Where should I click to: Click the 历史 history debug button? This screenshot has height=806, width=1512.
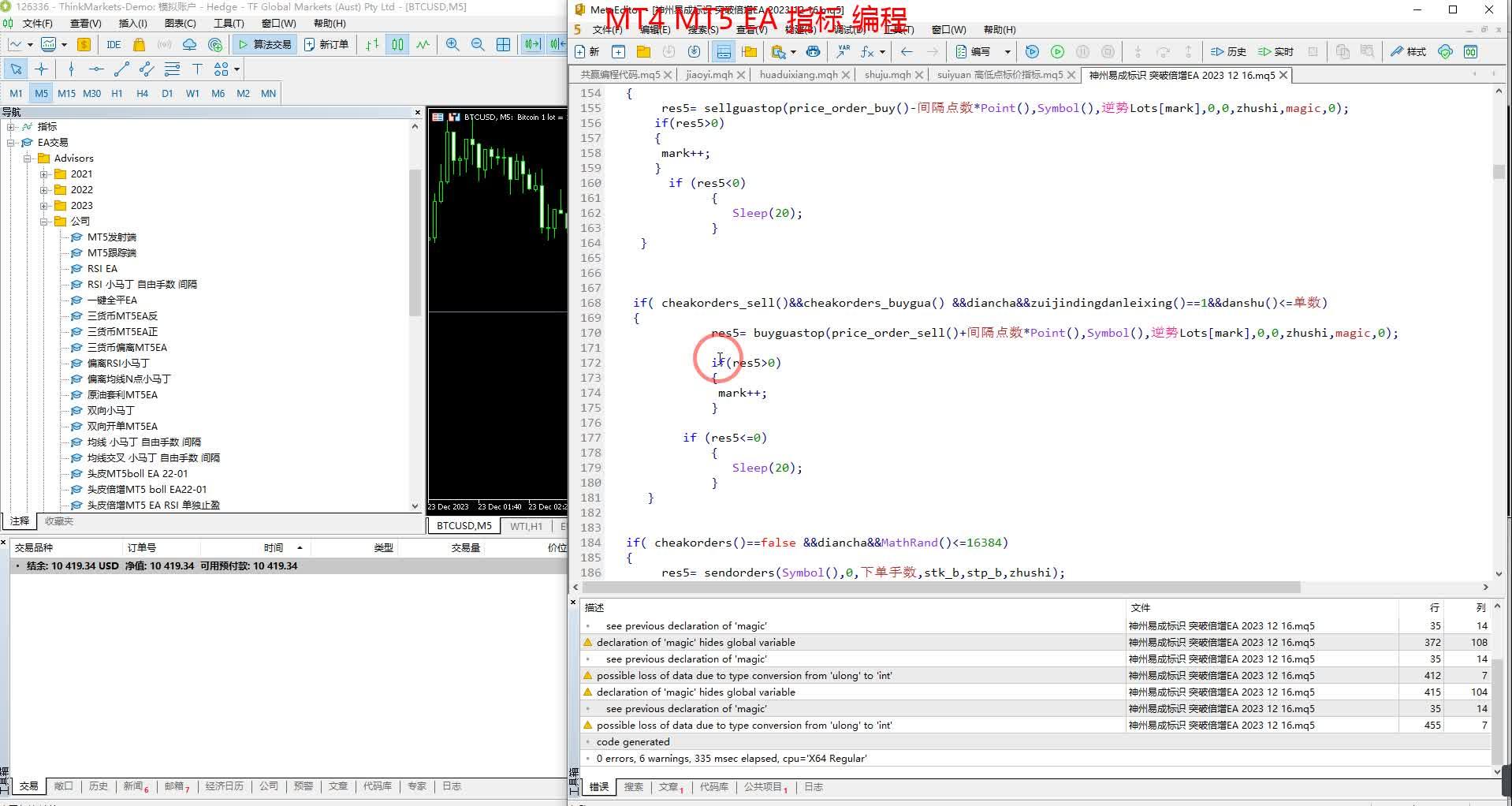click(1228, 52)
